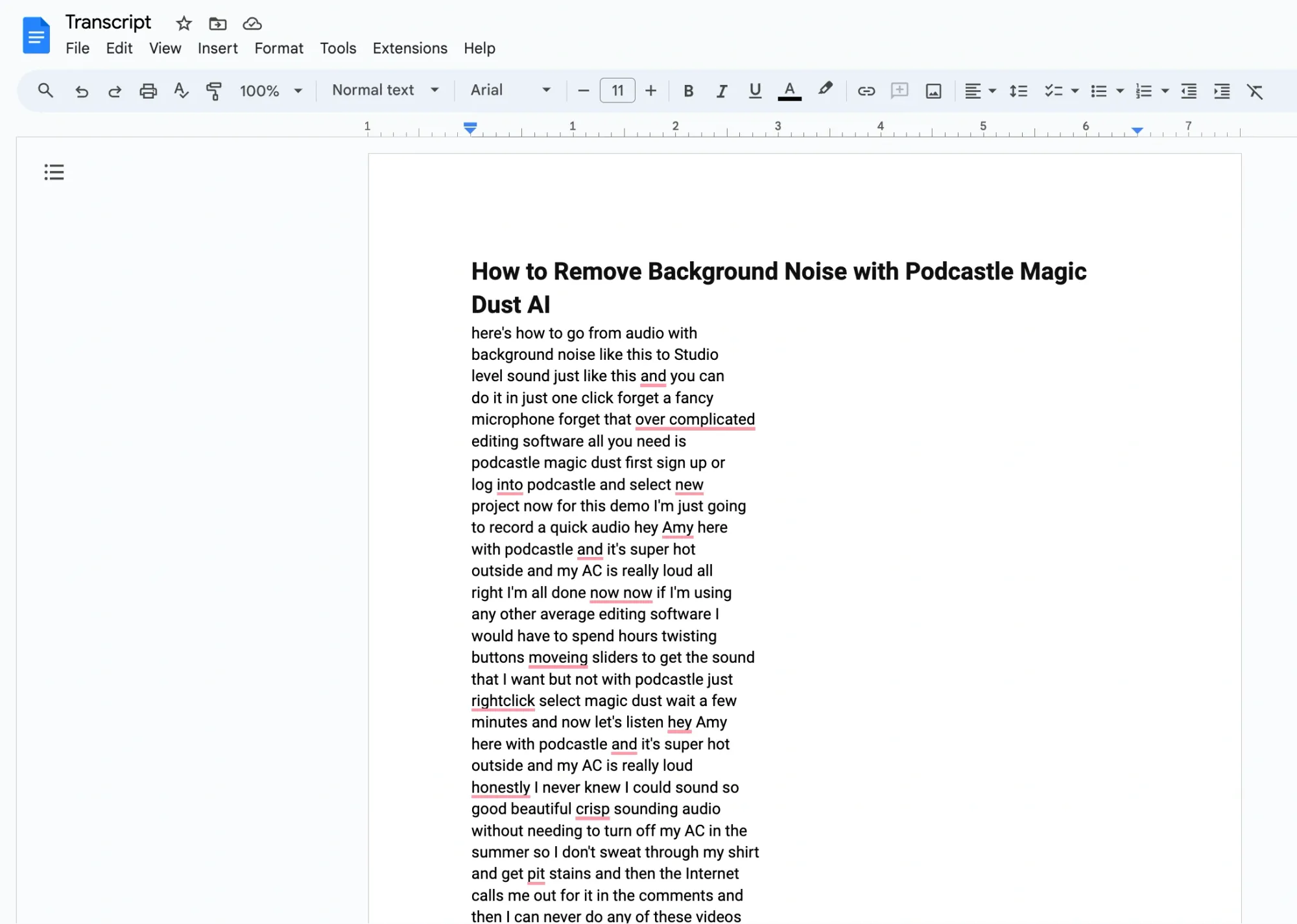Click the Transcript document title
The image size is (1297, 924).
[x=108, y=22]
